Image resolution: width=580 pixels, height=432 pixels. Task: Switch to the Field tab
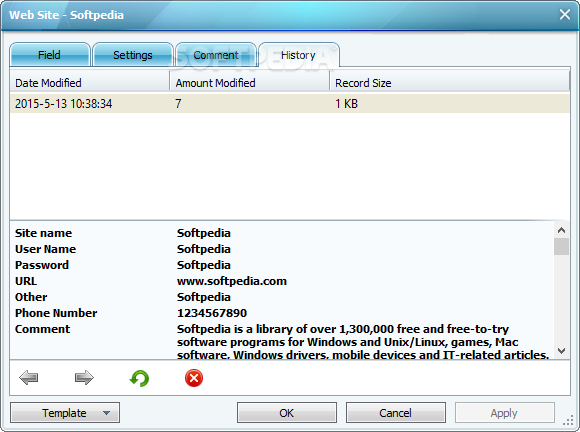click(50, 55)
